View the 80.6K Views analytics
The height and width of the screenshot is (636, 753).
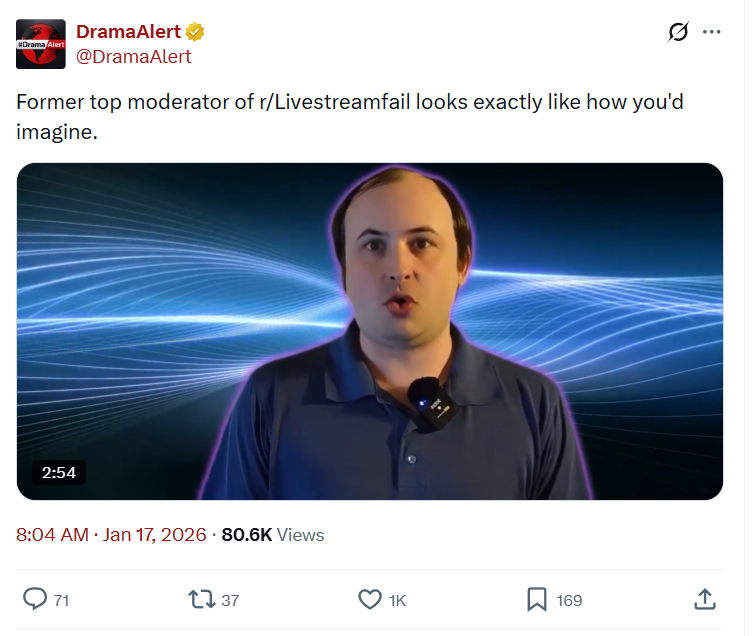(x=273, y=535)
